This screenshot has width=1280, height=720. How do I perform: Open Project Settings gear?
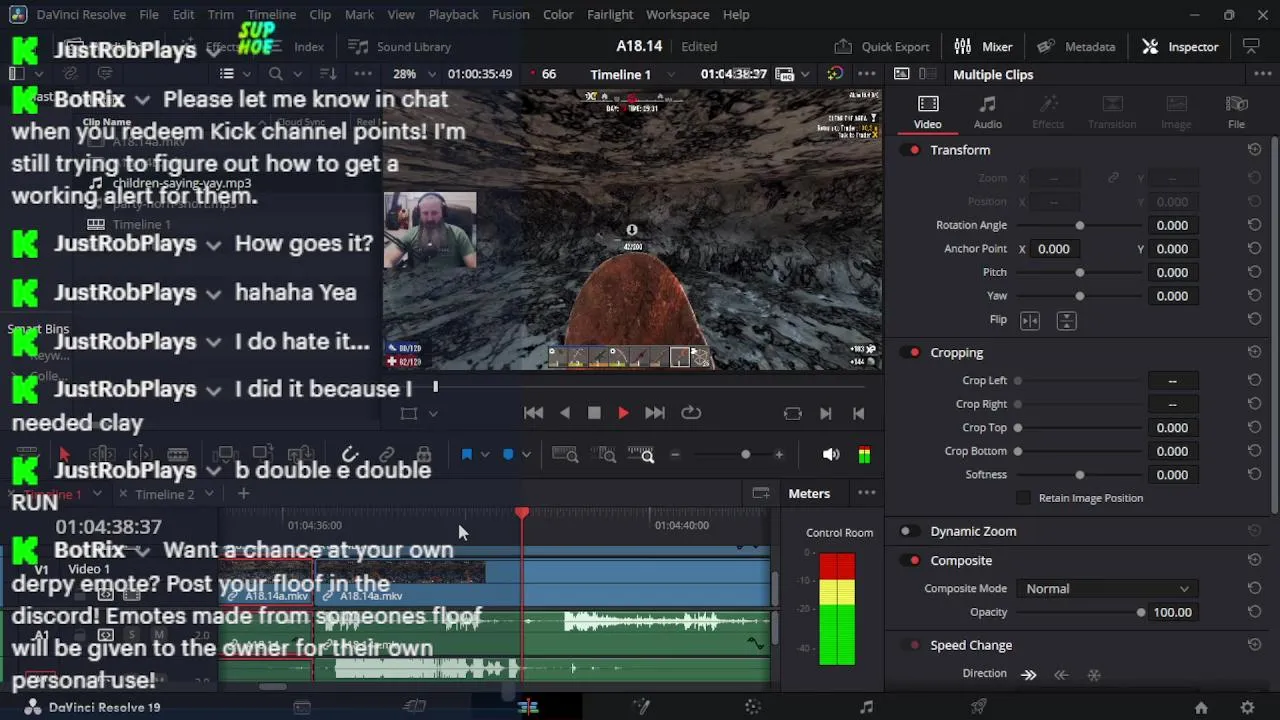click(x=1247, y=707)
